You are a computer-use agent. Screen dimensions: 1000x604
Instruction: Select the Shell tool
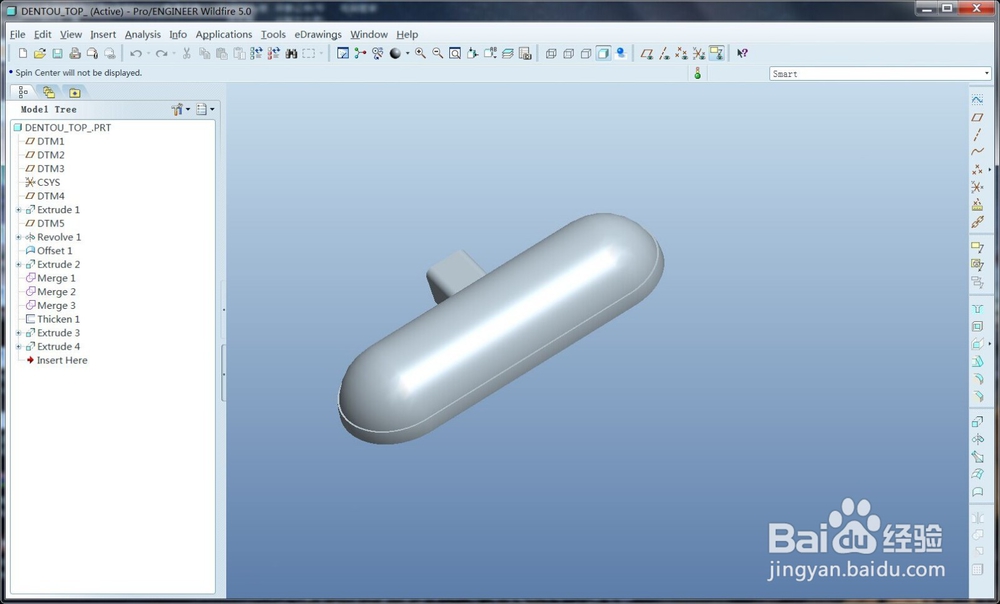pos(977,327)
